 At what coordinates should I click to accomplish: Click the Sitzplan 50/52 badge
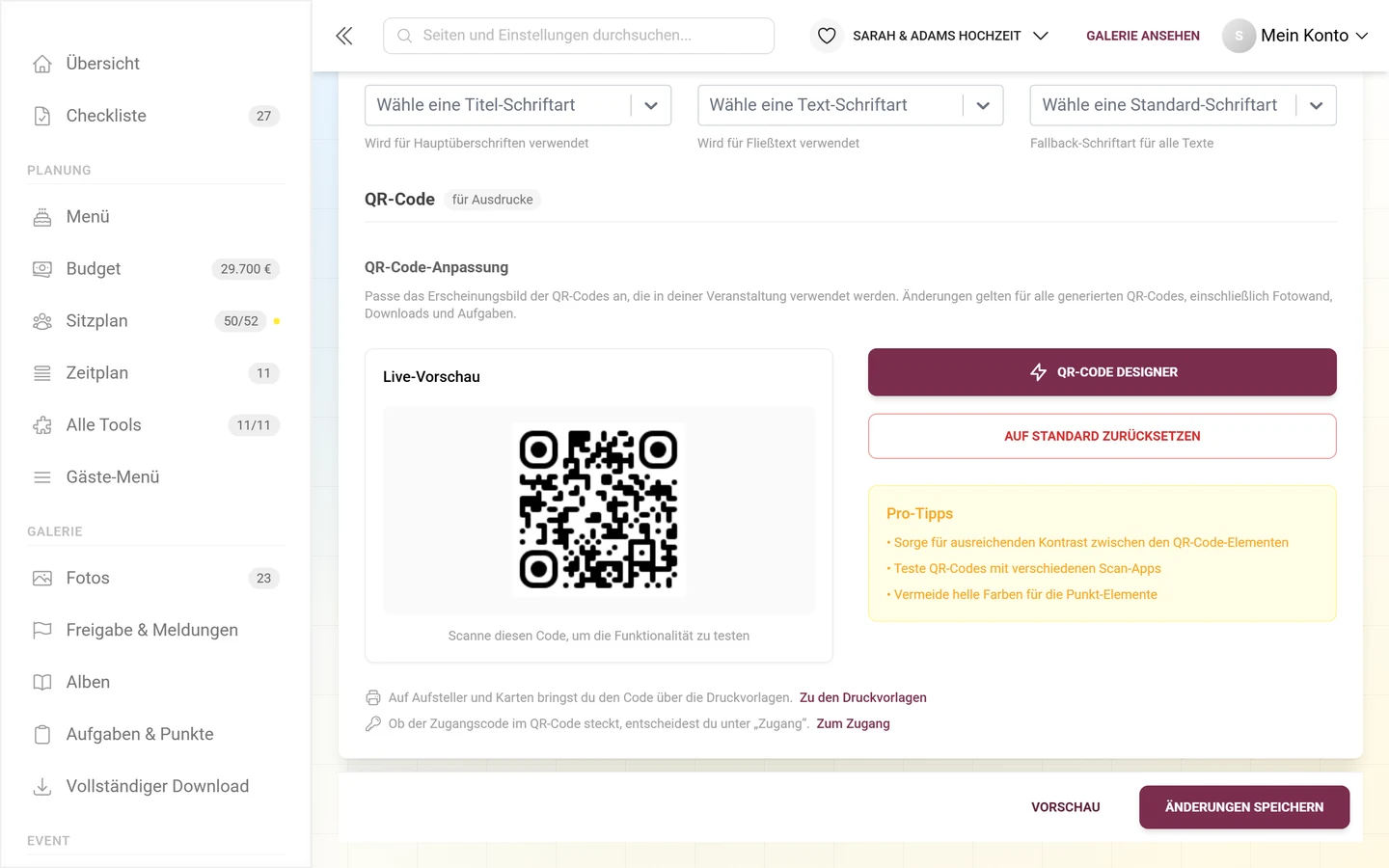(241, 321)
